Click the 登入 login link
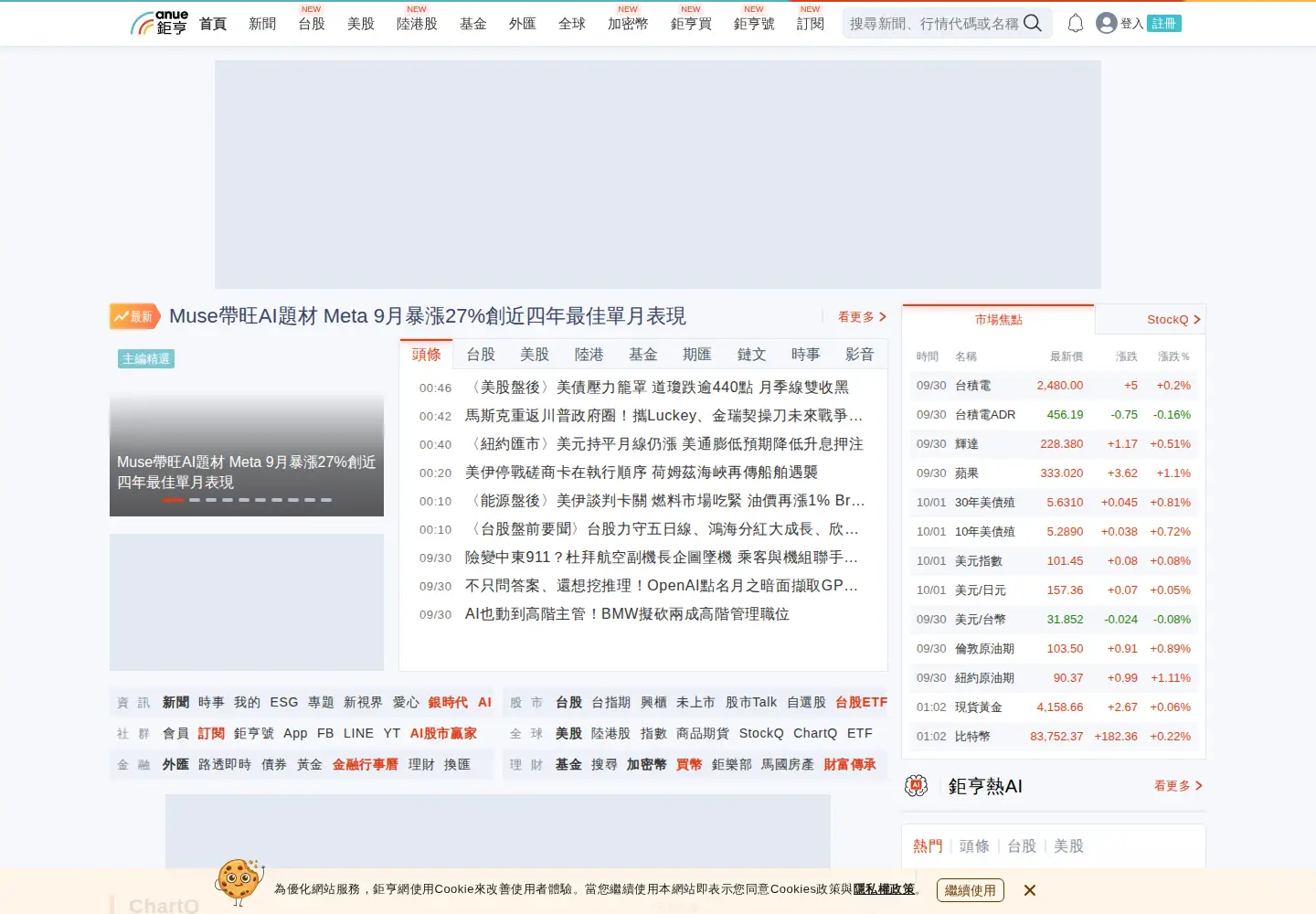Image resolution: width=1316 pixels, height=914 pixels. point(1131,24)
